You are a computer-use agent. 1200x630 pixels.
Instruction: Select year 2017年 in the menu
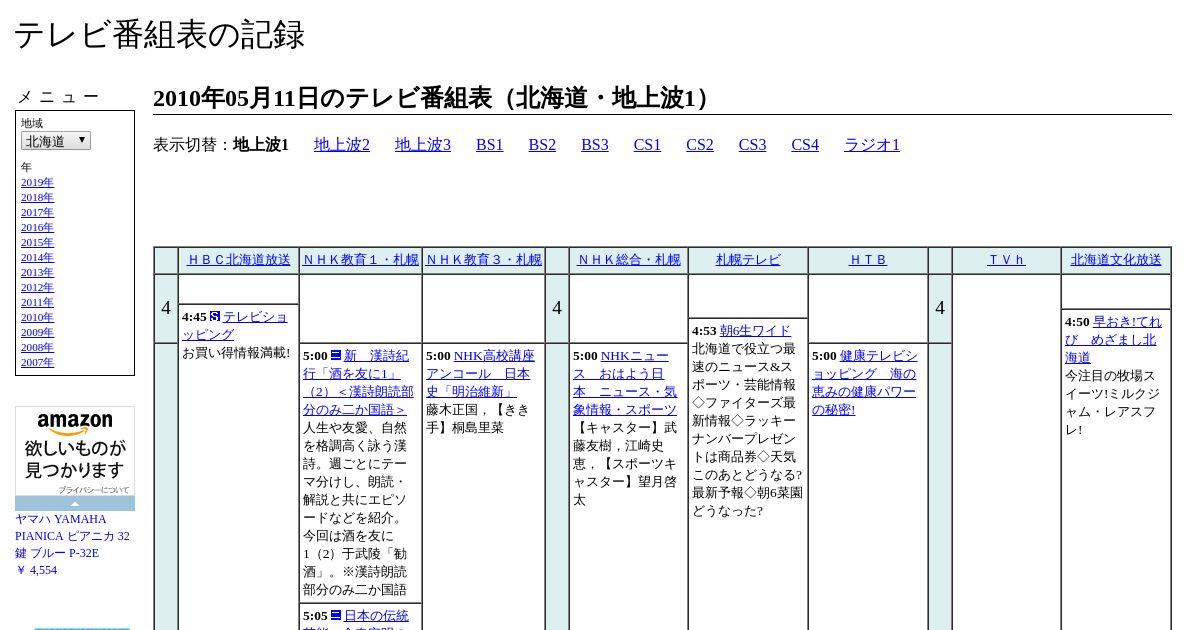pos(37,212)
